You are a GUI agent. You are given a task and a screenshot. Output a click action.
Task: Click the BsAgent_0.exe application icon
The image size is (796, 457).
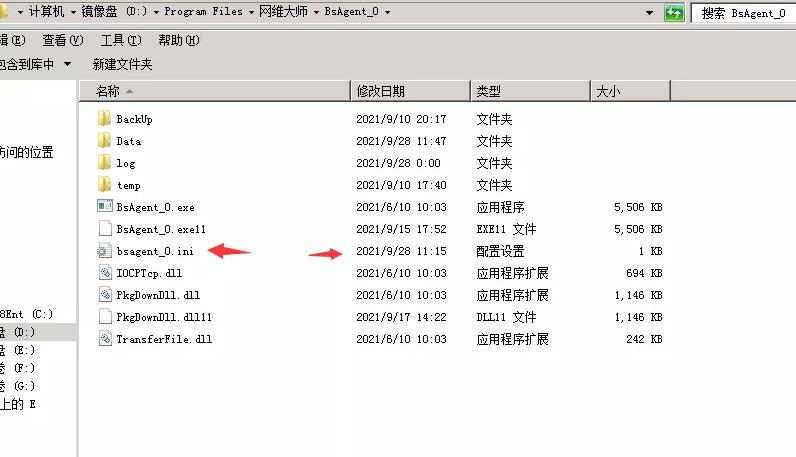point(105,206)
